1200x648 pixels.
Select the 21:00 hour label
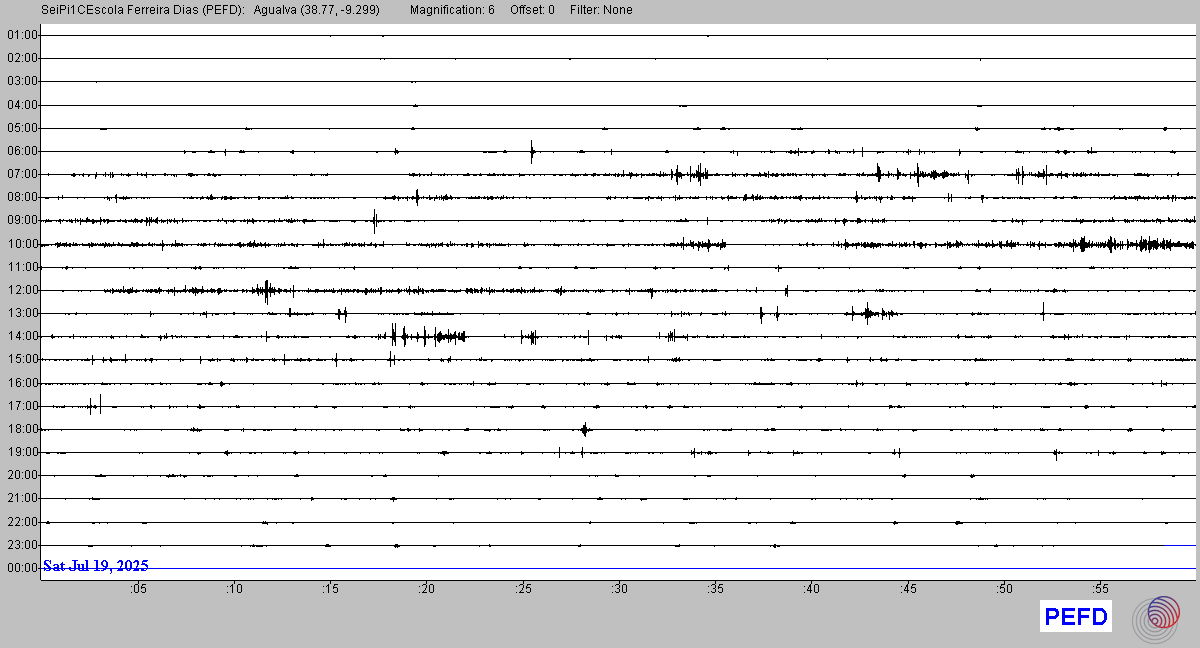(22, 498)
